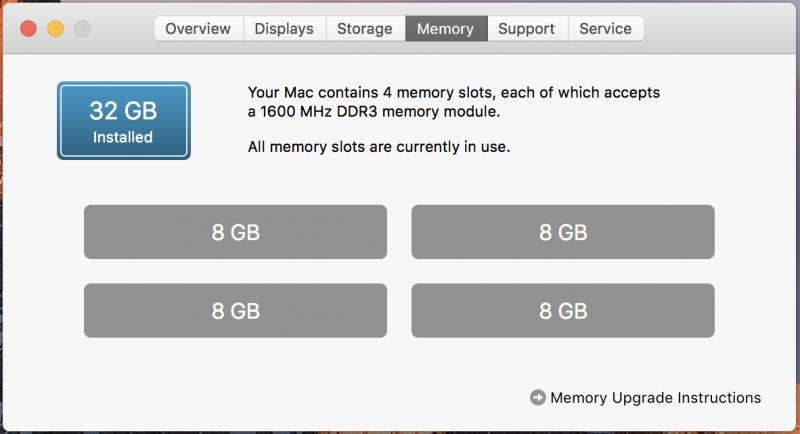800x434 pixels.
Task: Select the top-left 8 GB memory slot
Action: 235,232
